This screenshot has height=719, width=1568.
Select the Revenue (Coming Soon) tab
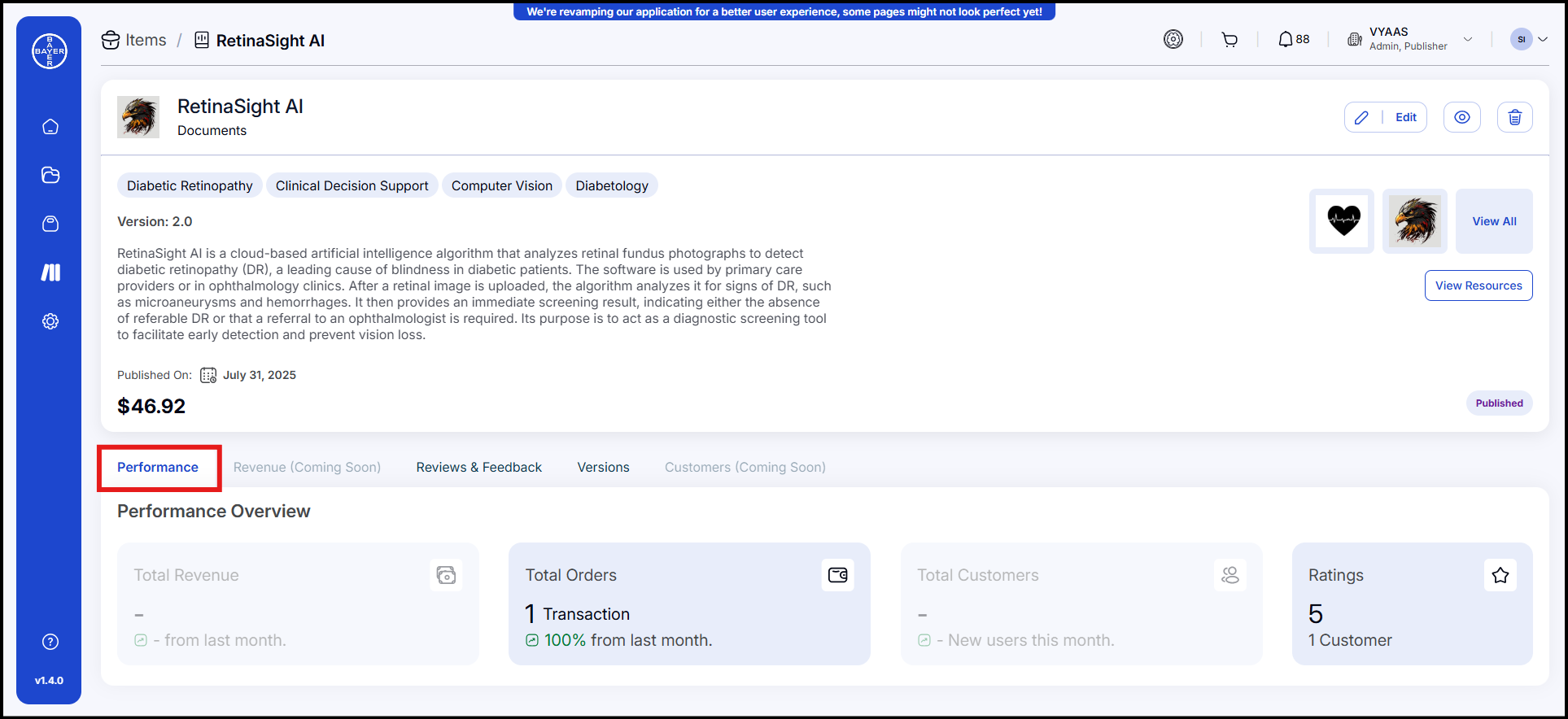307,467
